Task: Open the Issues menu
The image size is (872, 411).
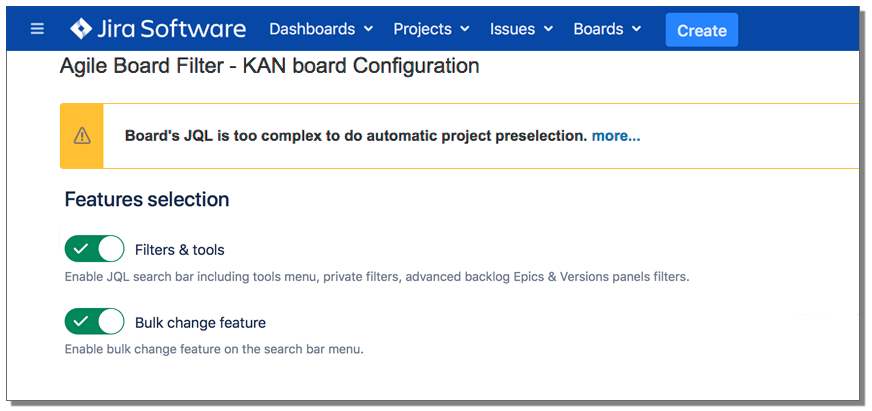Action: coord(512,29)
